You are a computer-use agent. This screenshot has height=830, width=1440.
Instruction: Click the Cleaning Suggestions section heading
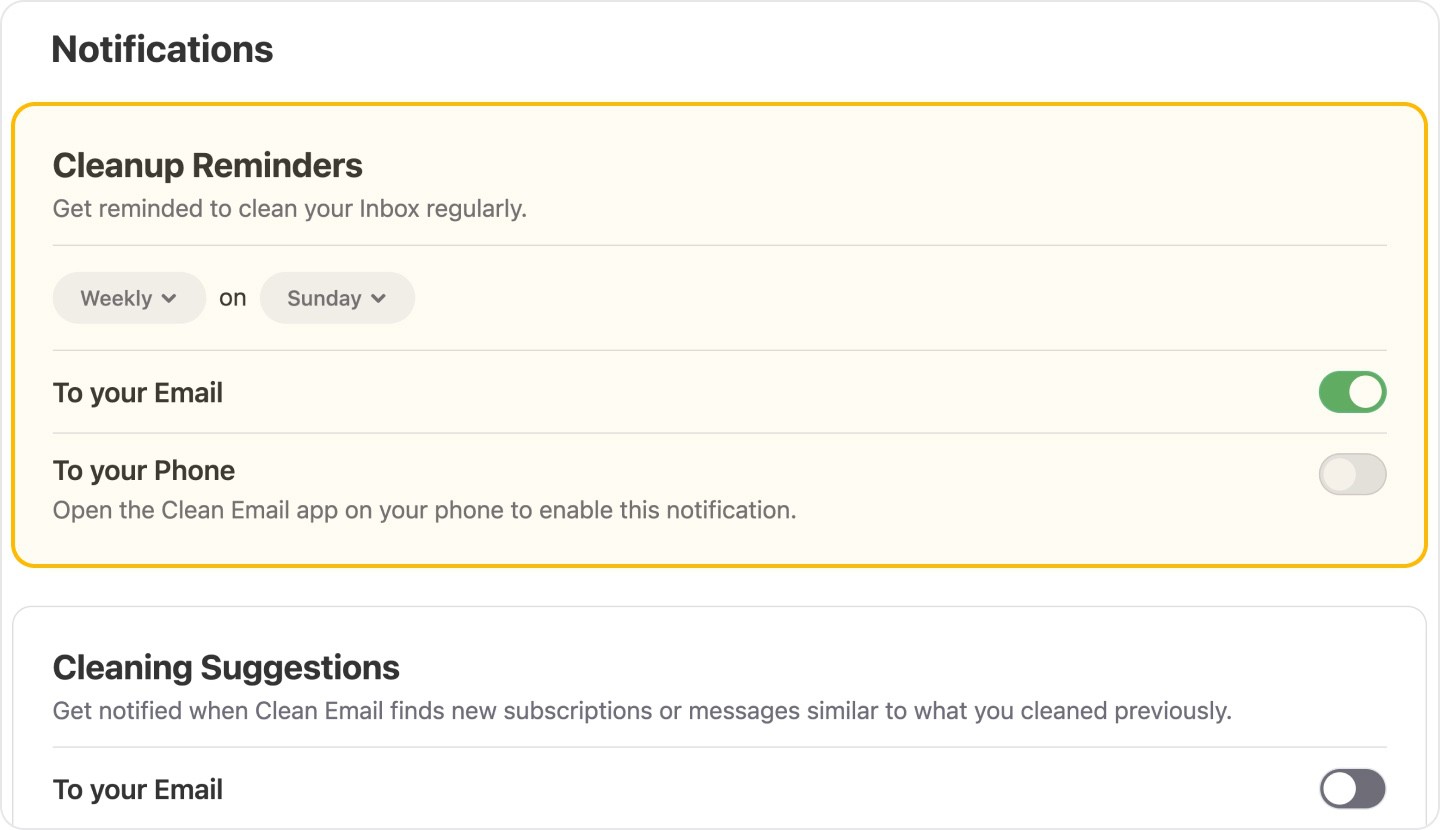(x=225, y=667)
